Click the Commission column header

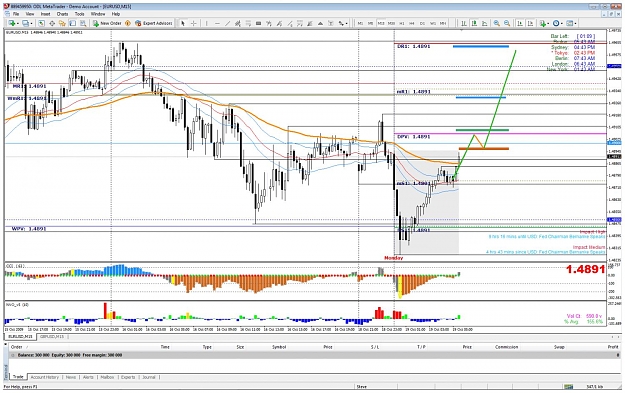click(x=507, y=347)
